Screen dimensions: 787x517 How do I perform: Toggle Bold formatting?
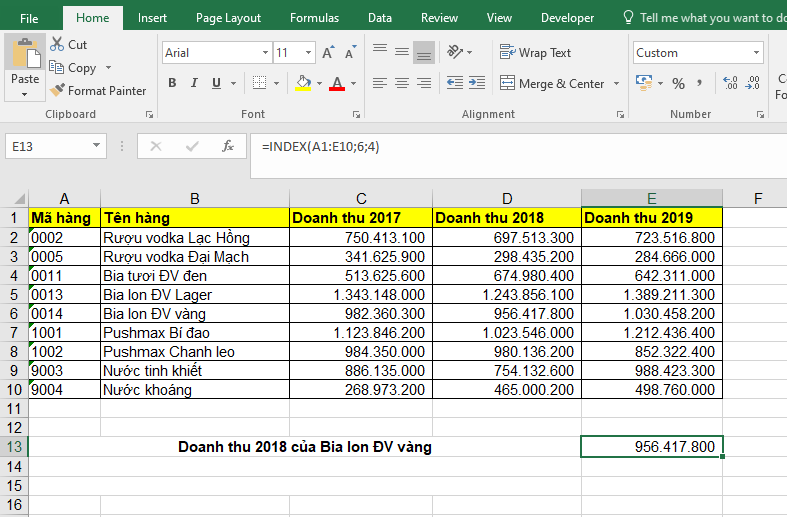coord(172,84)
